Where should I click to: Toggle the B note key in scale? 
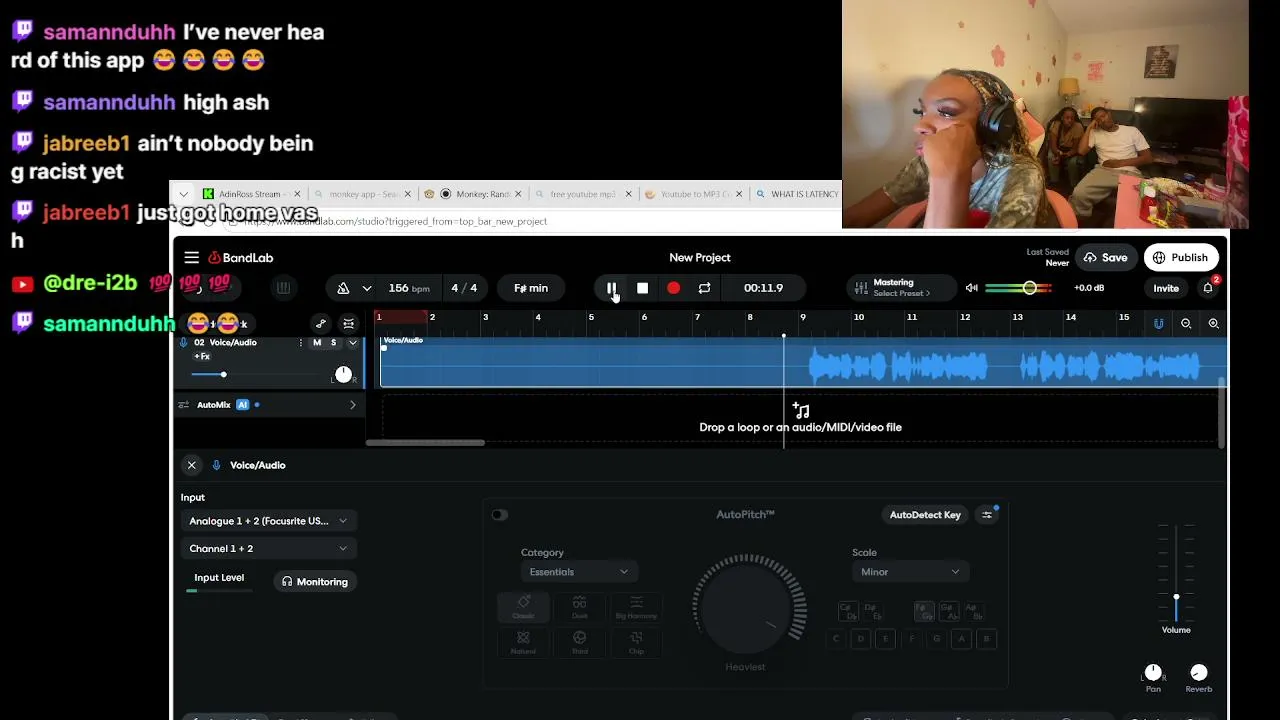pyautogui.click(x=986, y=639)
